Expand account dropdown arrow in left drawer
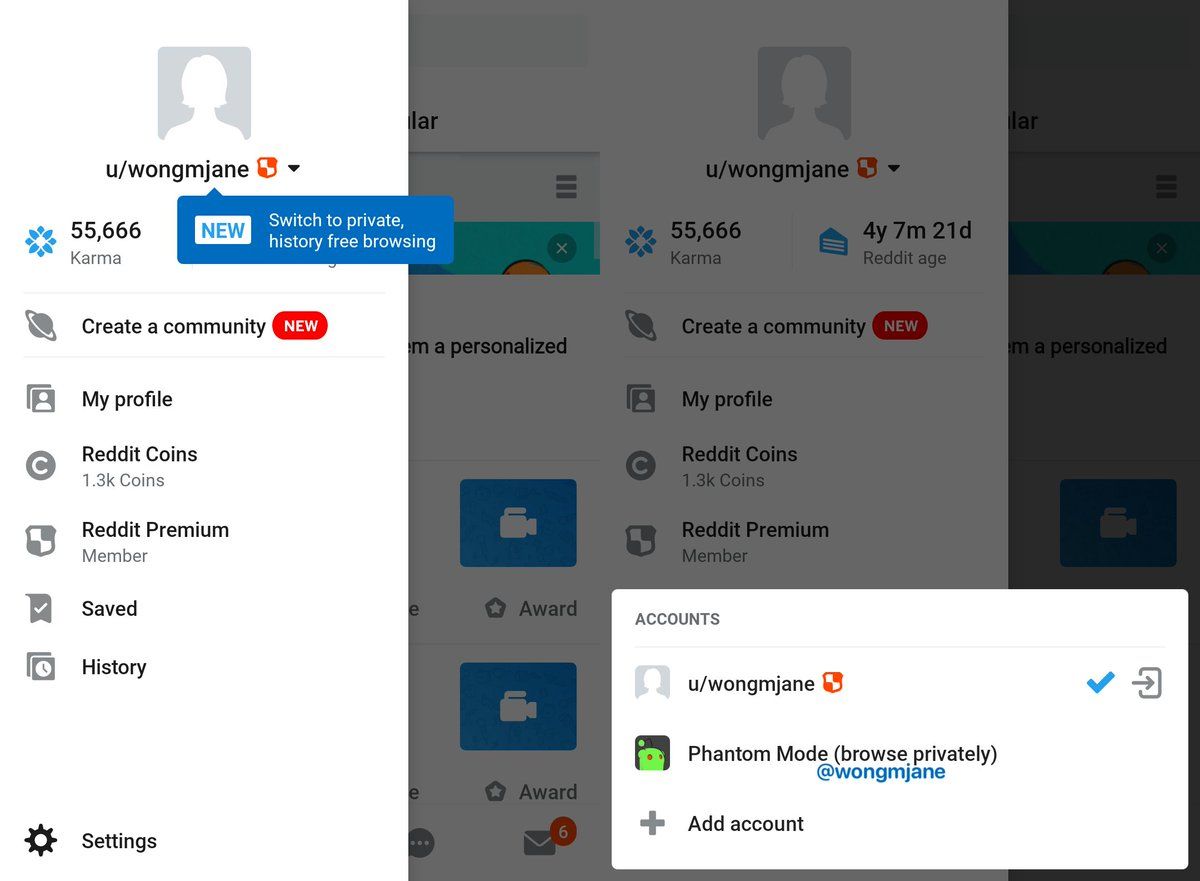 pos(294,169)
